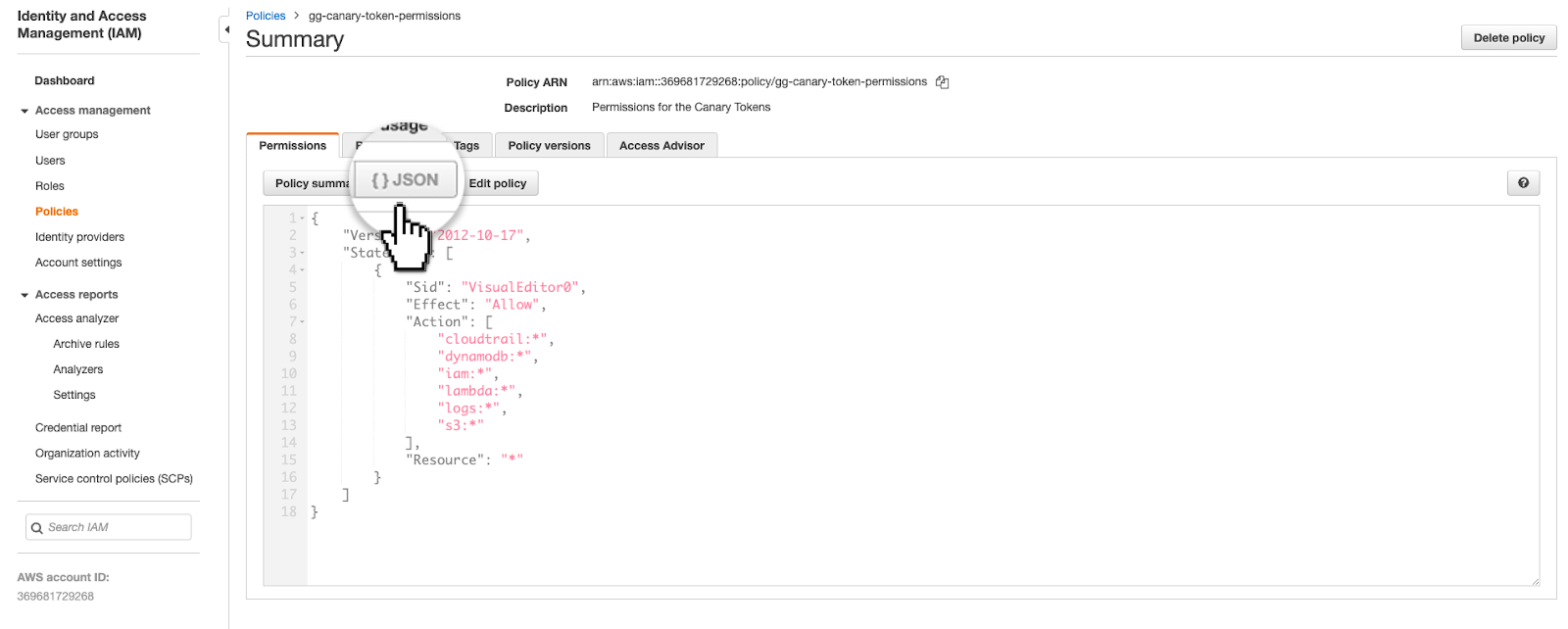The width and height of the screenshot is (1568, 629).
Task: Switch to the Permissions tab
Action: 292,145
